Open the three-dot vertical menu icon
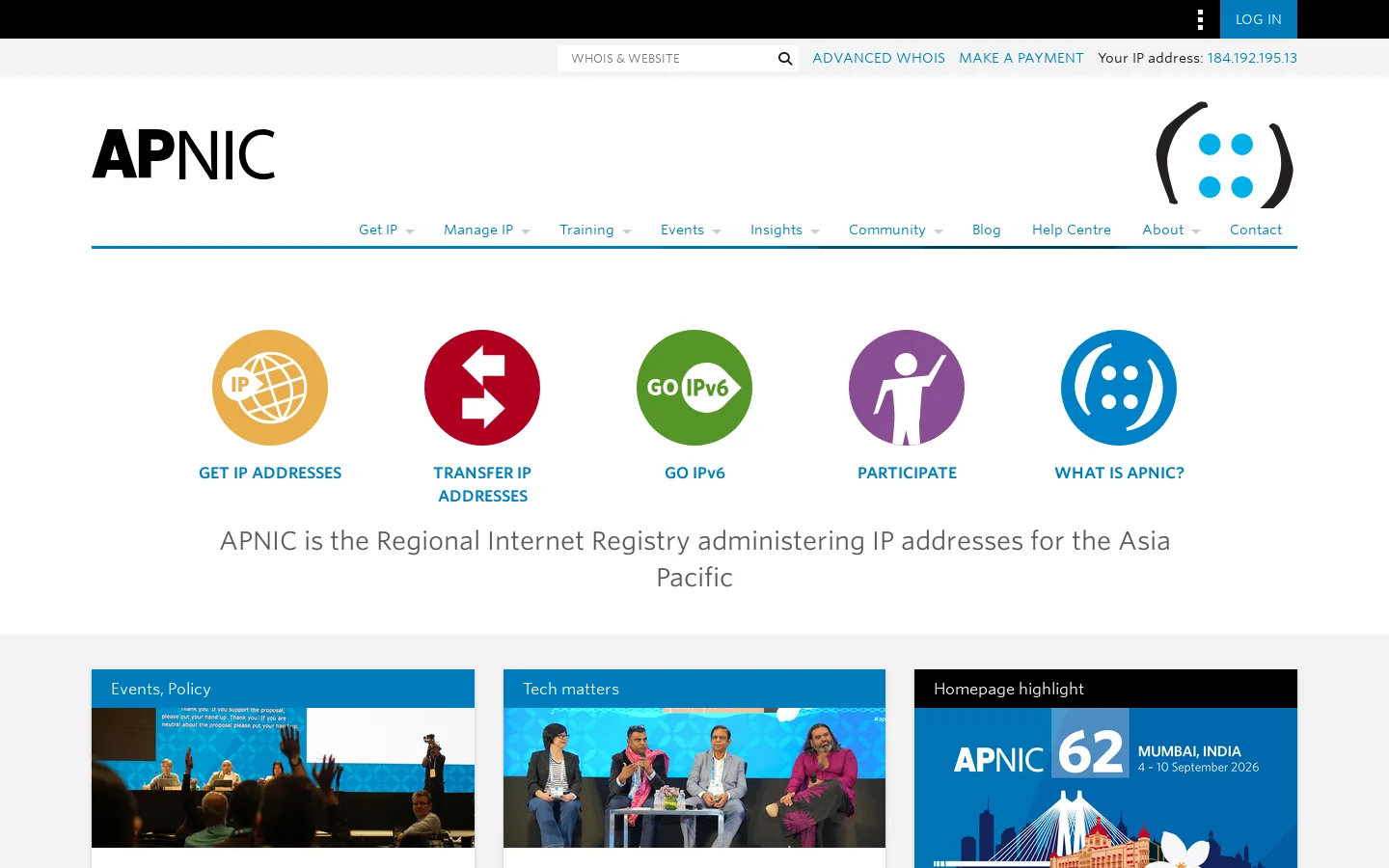 [1200, 19]
